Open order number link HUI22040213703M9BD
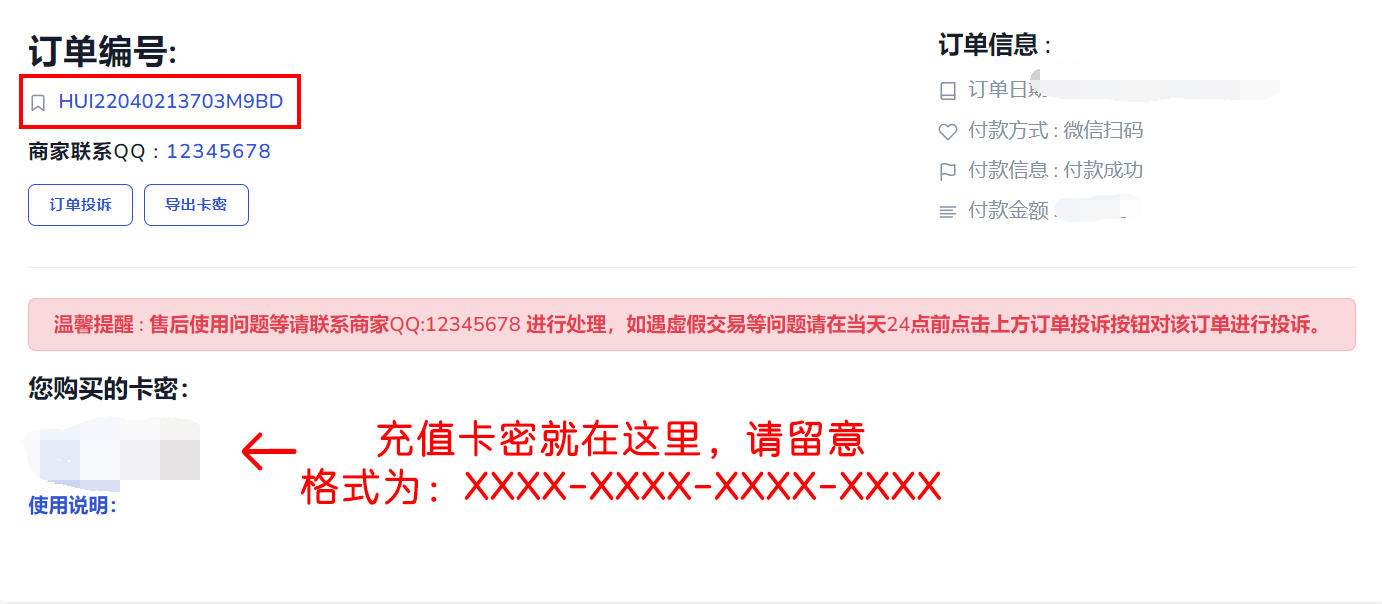This screenshot has width=1382, height=604. pos(171,101)
